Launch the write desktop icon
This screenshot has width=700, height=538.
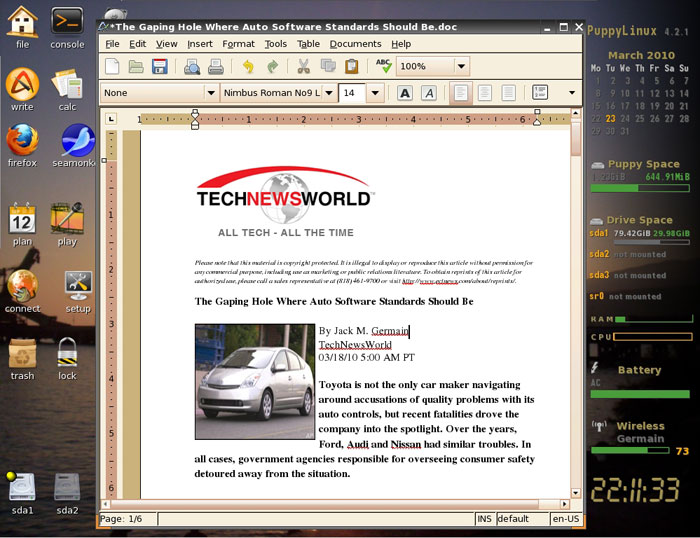point(22,89)
